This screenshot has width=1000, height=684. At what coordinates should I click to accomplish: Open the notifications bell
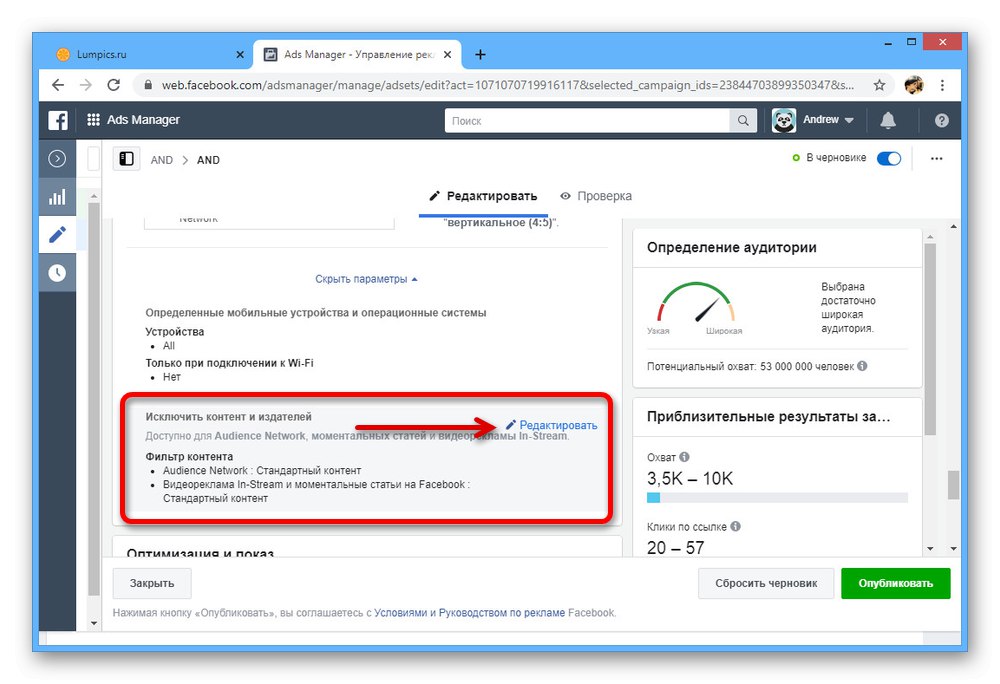click(888, 120)
